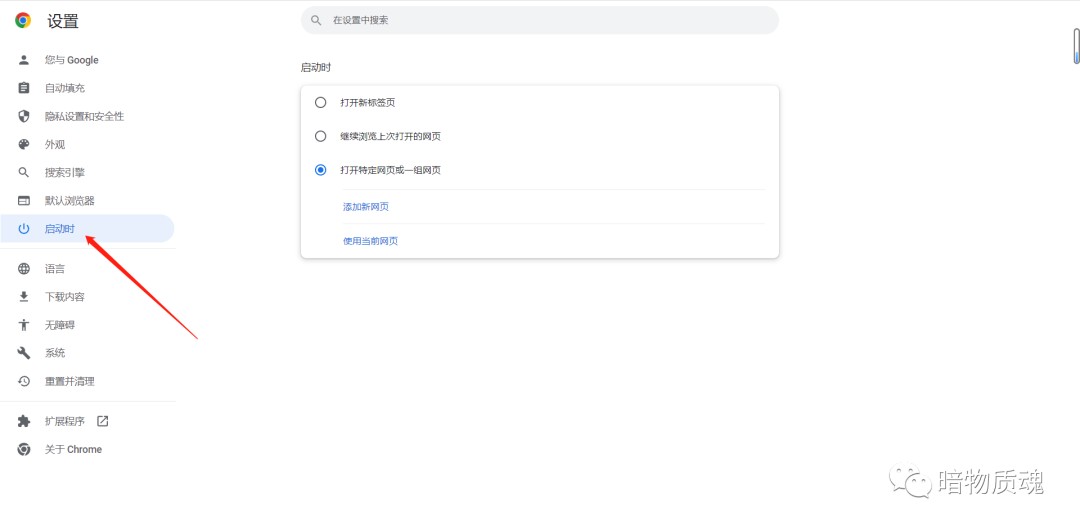Click the 在设置中搜索 search field
The image size is (1080, 530).
coord(539,21)
